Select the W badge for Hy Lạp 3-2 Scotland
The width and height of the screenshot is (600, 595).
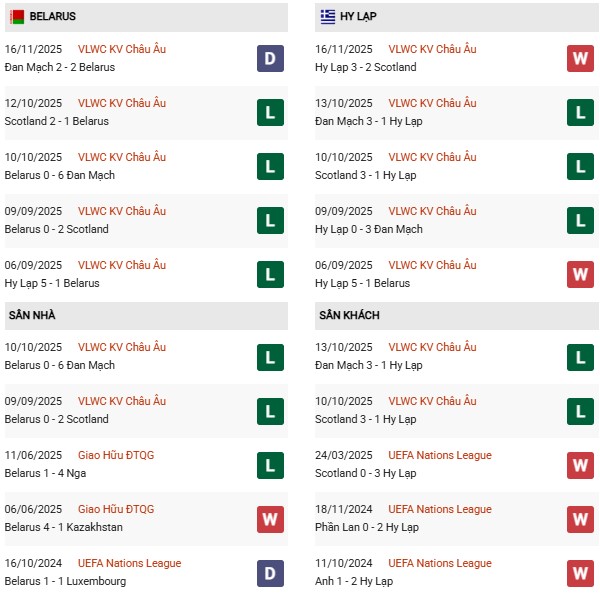[x=580, y=59]
